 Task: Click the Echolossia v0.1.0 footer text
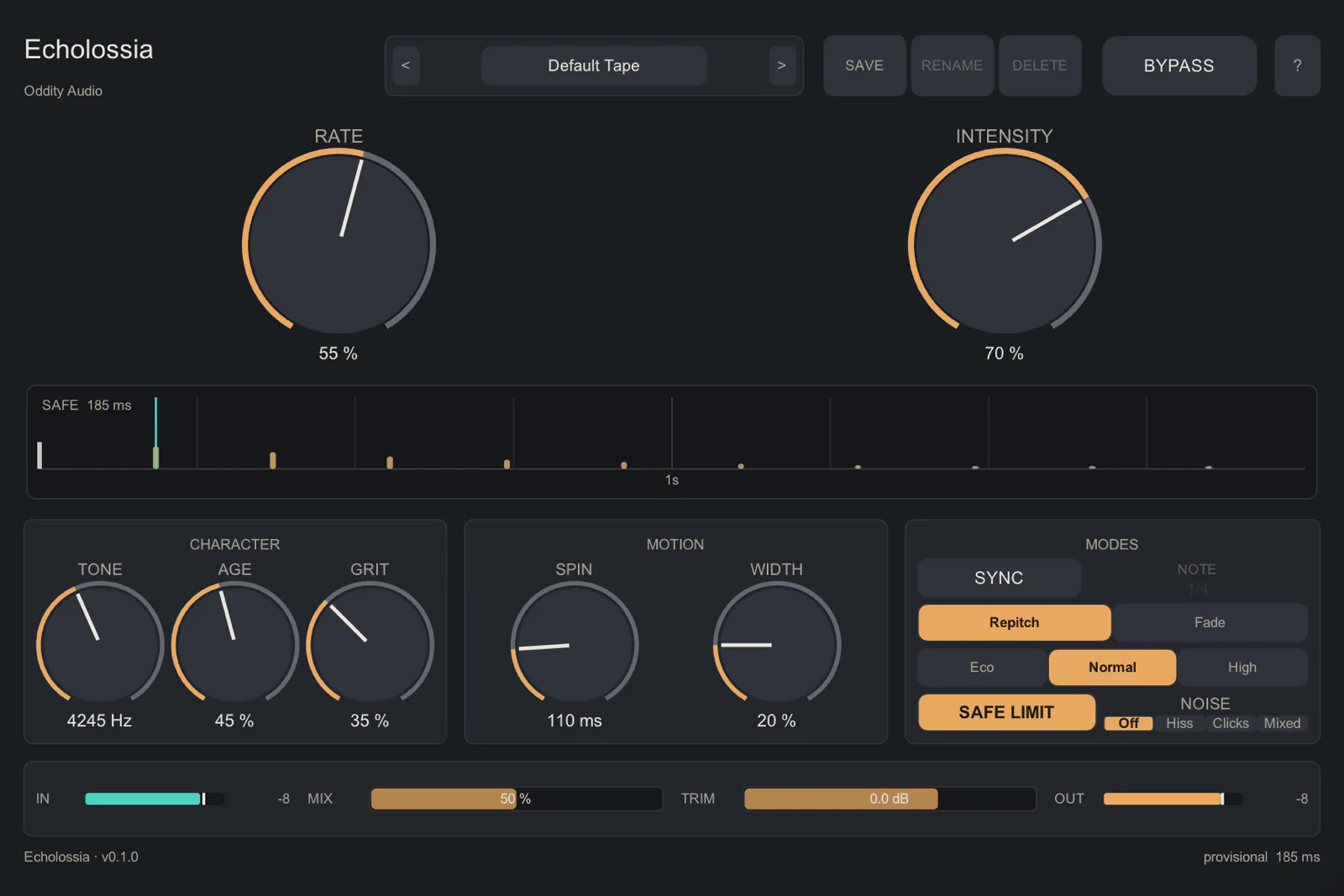tap(81, 857)
